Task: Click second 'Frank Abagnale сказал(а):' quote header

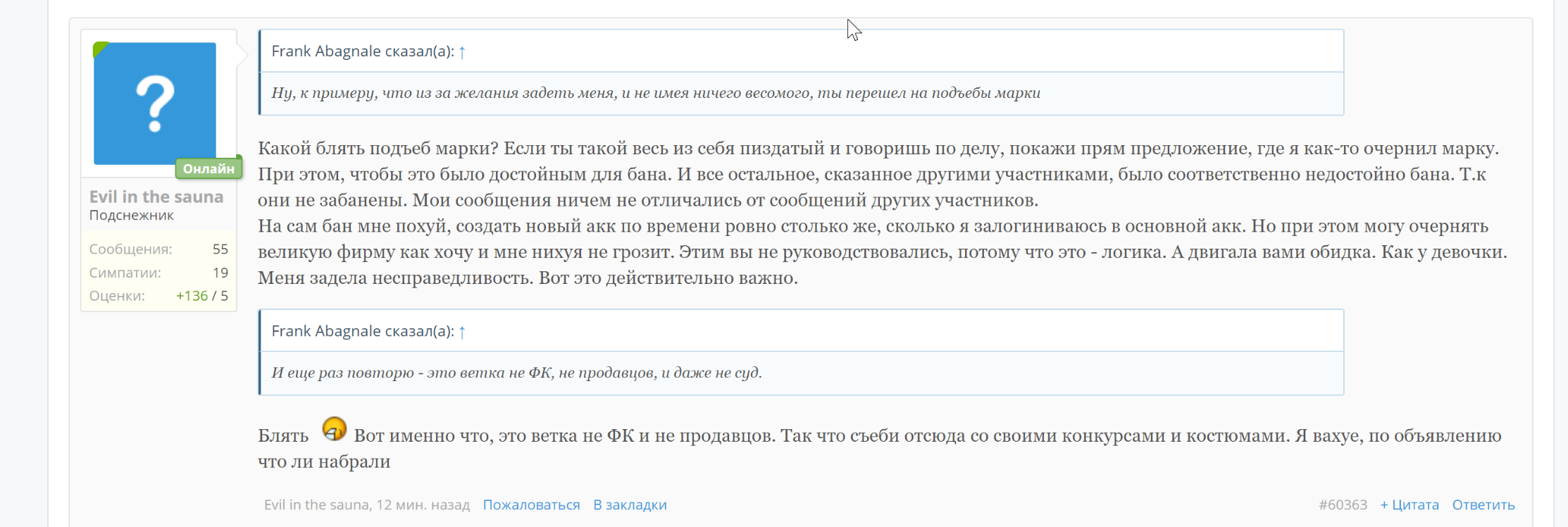Action: pyautogui.click(x=363, y=331)
